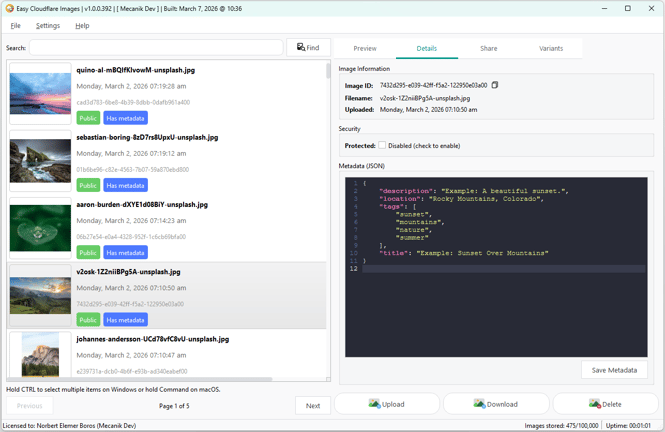The width and height of the screenshot is (665, 432).
Task: Click the vertical scrollbar of the image list
Action: click(328, 70)
